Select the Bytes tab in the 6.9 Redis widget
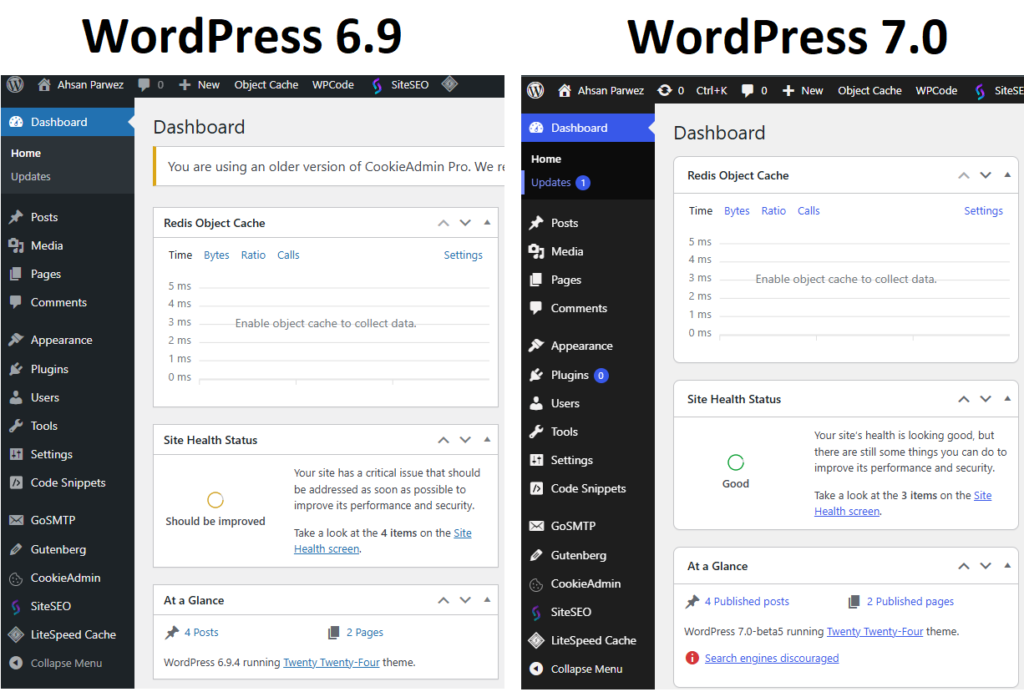 (x=216, y=255)
